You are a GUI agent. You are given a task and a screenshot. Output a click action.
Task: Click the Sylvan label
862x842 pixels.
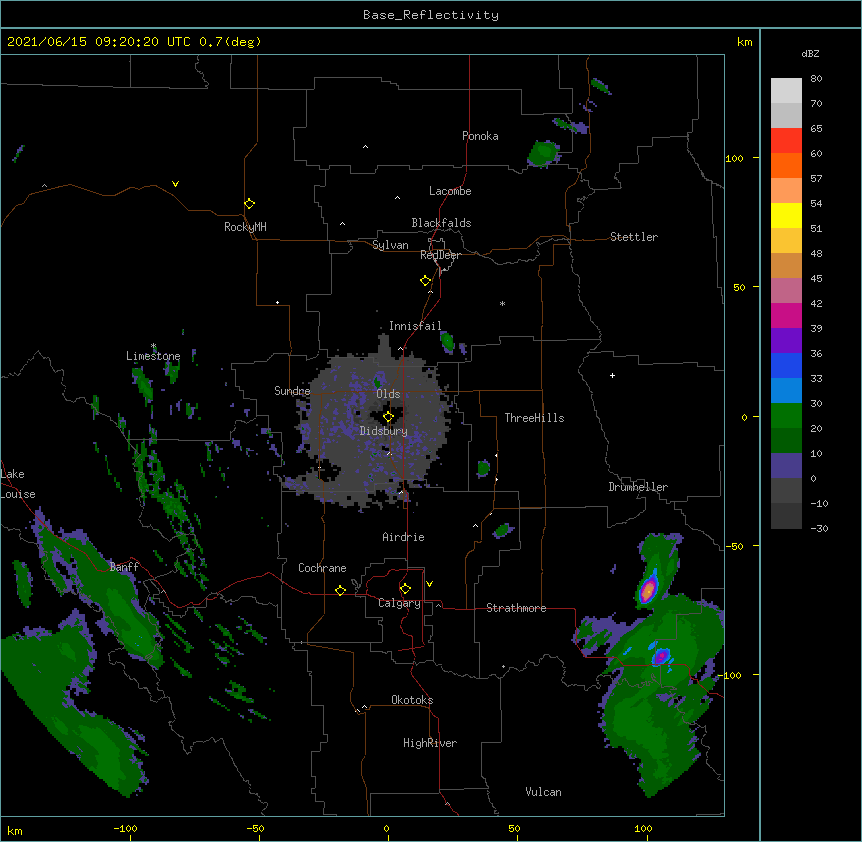coord(390,245)
